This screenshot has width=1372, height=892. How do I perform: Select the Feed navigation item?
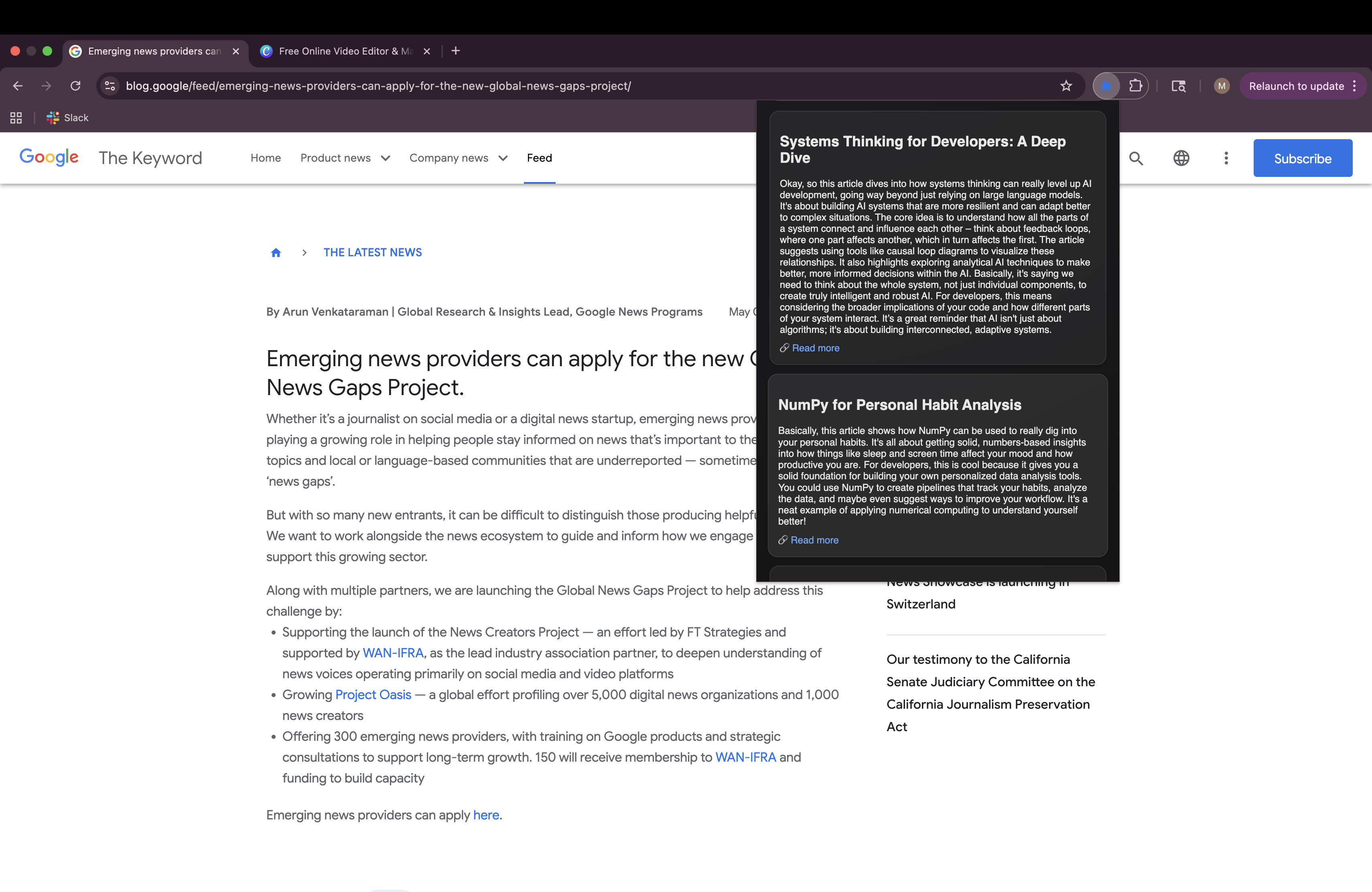539,158
